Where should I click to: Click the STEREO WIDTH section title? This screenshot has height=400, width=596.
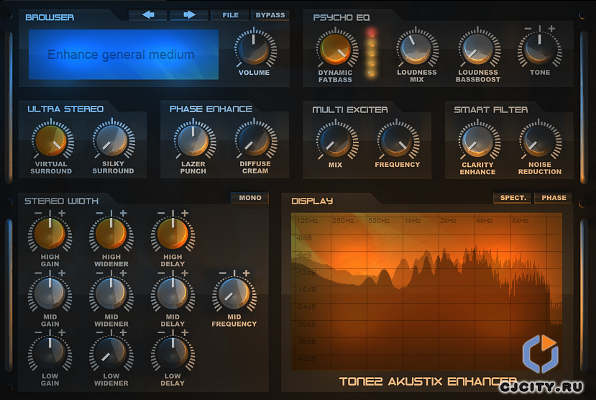[61, 201]
